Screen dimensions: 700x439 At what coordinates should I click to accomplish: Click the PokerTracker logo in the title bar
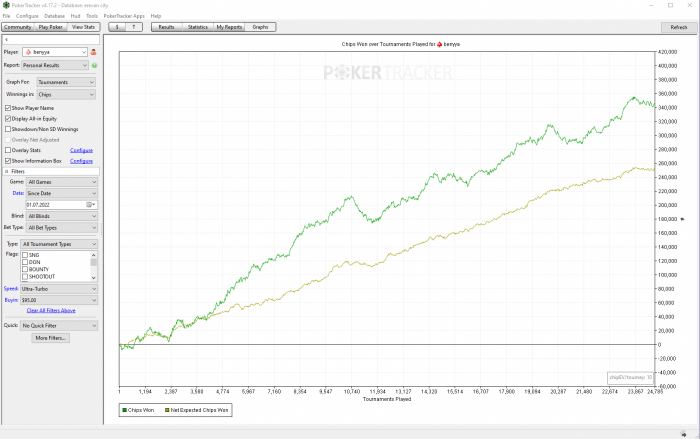6,5
